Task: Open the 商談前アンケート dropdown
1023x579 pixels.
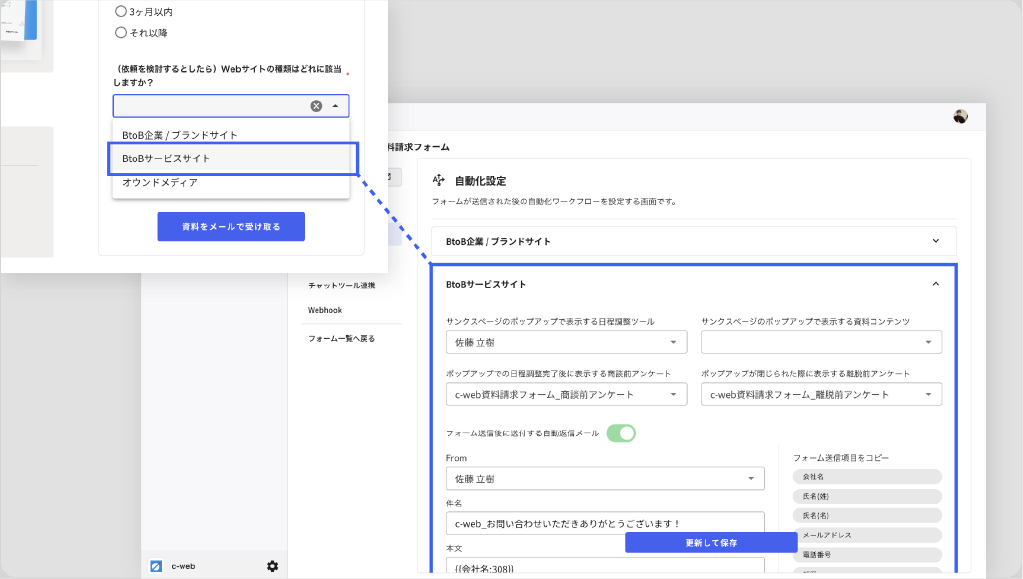Action: pyautogui.click(x=566, y=395)
